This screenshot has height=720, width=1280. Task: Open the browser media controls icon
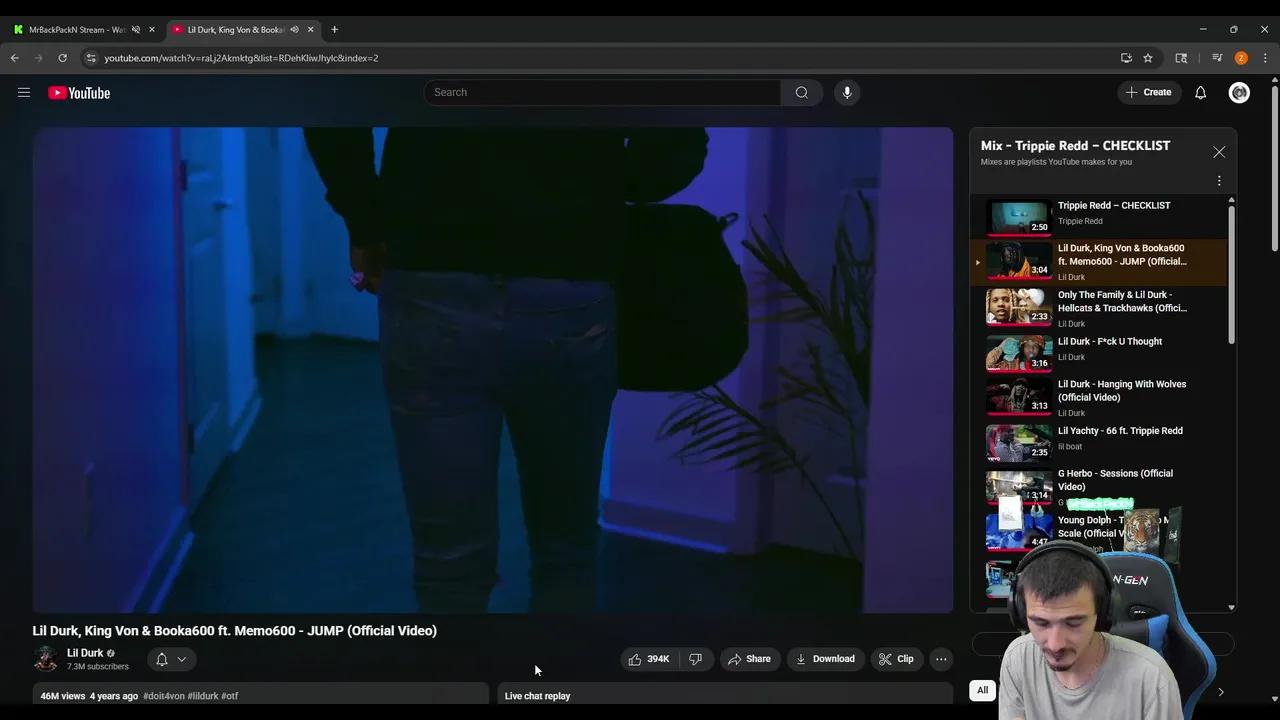click(x=1217, y=58)
